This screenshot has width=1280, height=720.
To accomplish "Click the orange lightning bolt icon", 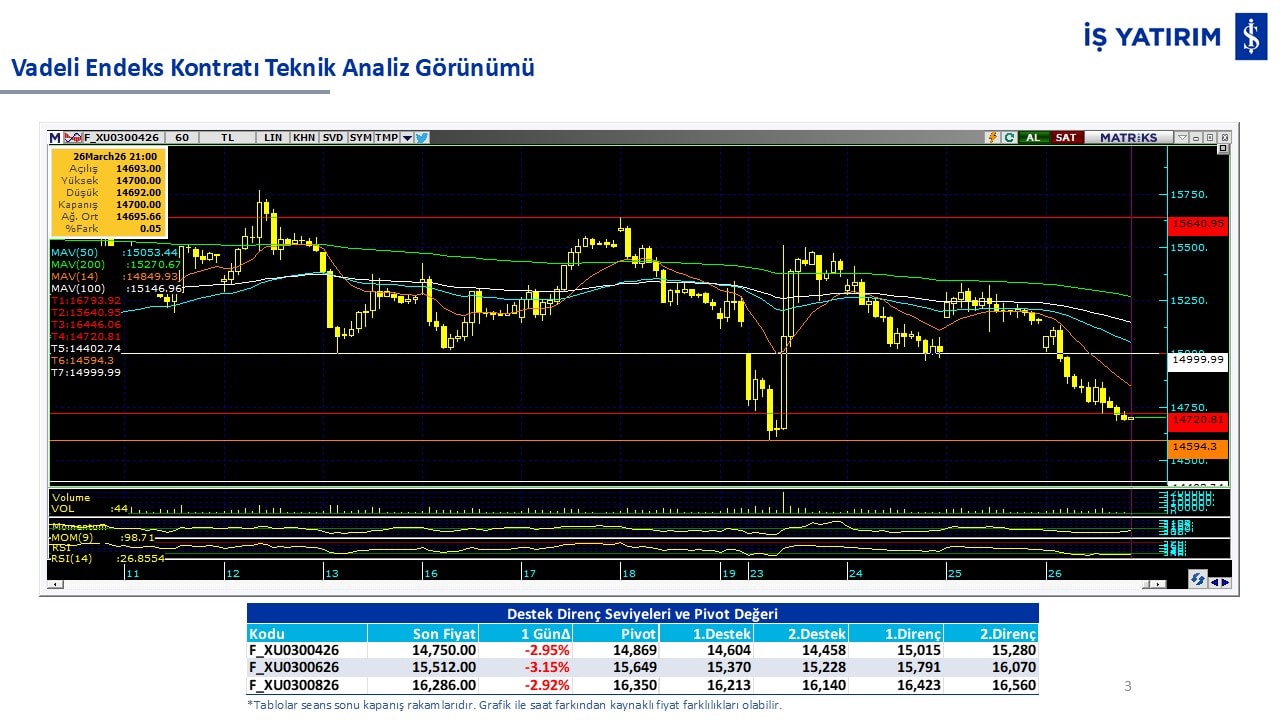I will tap(992, 138).
